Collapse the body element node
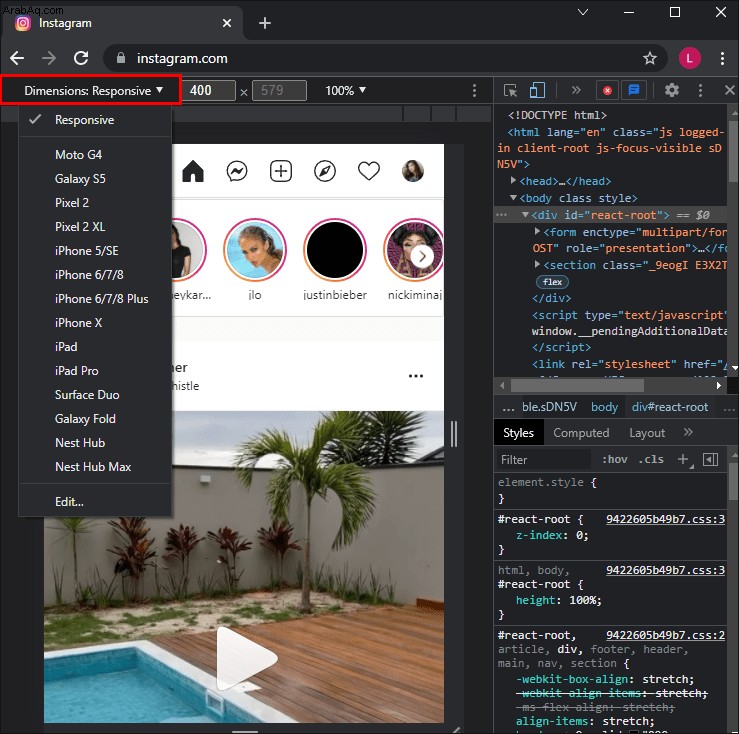739x734 pixels. click(x=513, y=198)
